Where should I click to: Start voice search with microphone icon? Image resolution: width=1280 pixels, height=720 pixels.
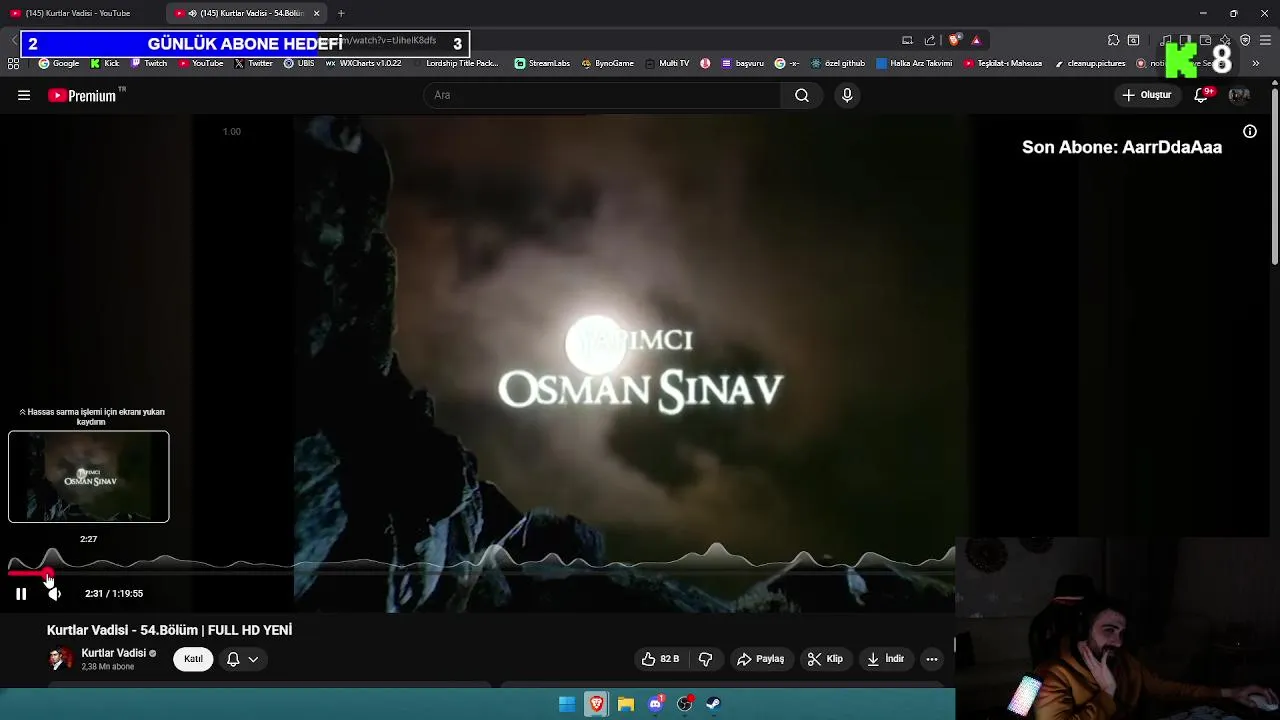pos(847,95)
